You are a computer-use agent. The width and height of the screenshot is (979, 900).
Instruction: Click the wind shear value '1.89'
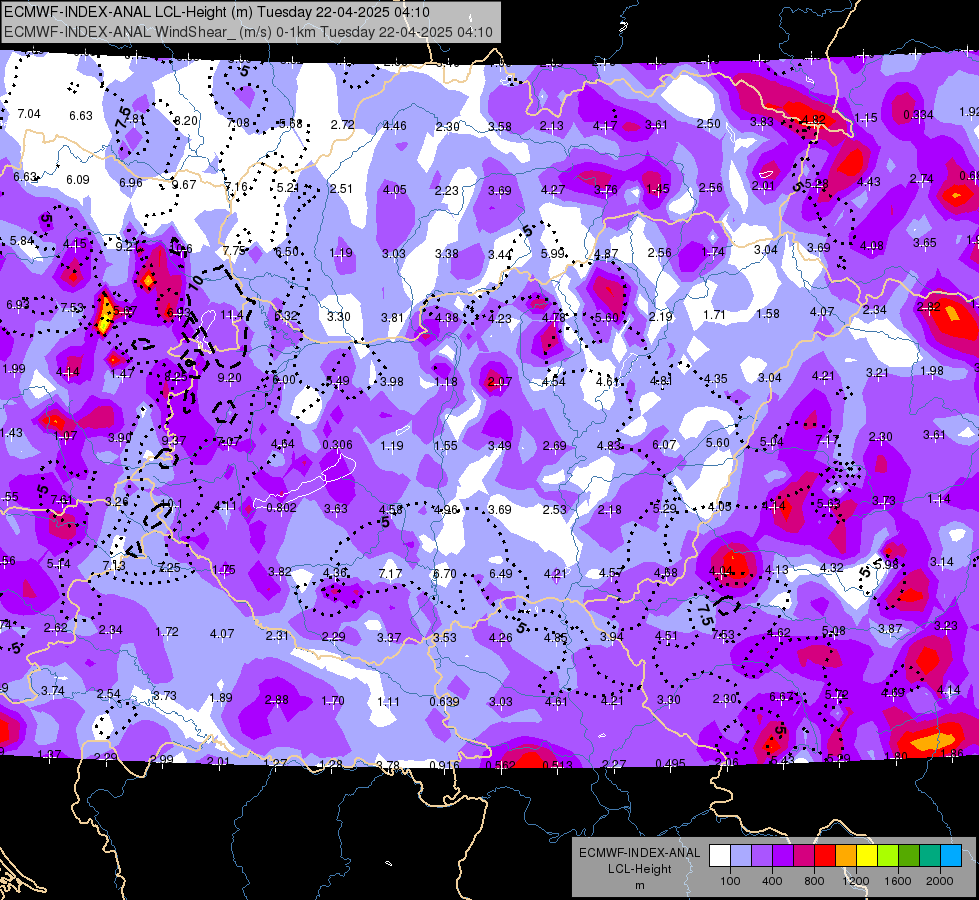tap(221, 698)
